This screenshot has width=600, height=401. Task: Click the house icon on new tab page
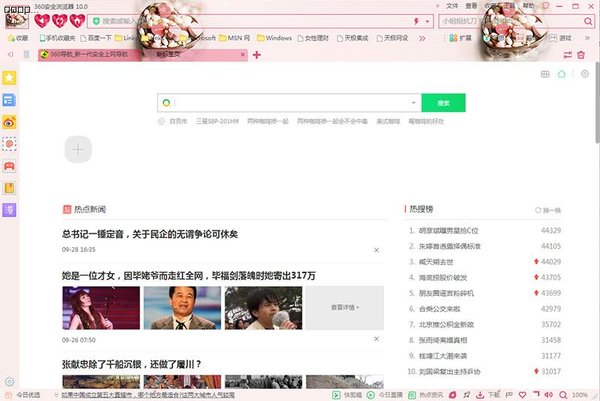pos(561,74)
